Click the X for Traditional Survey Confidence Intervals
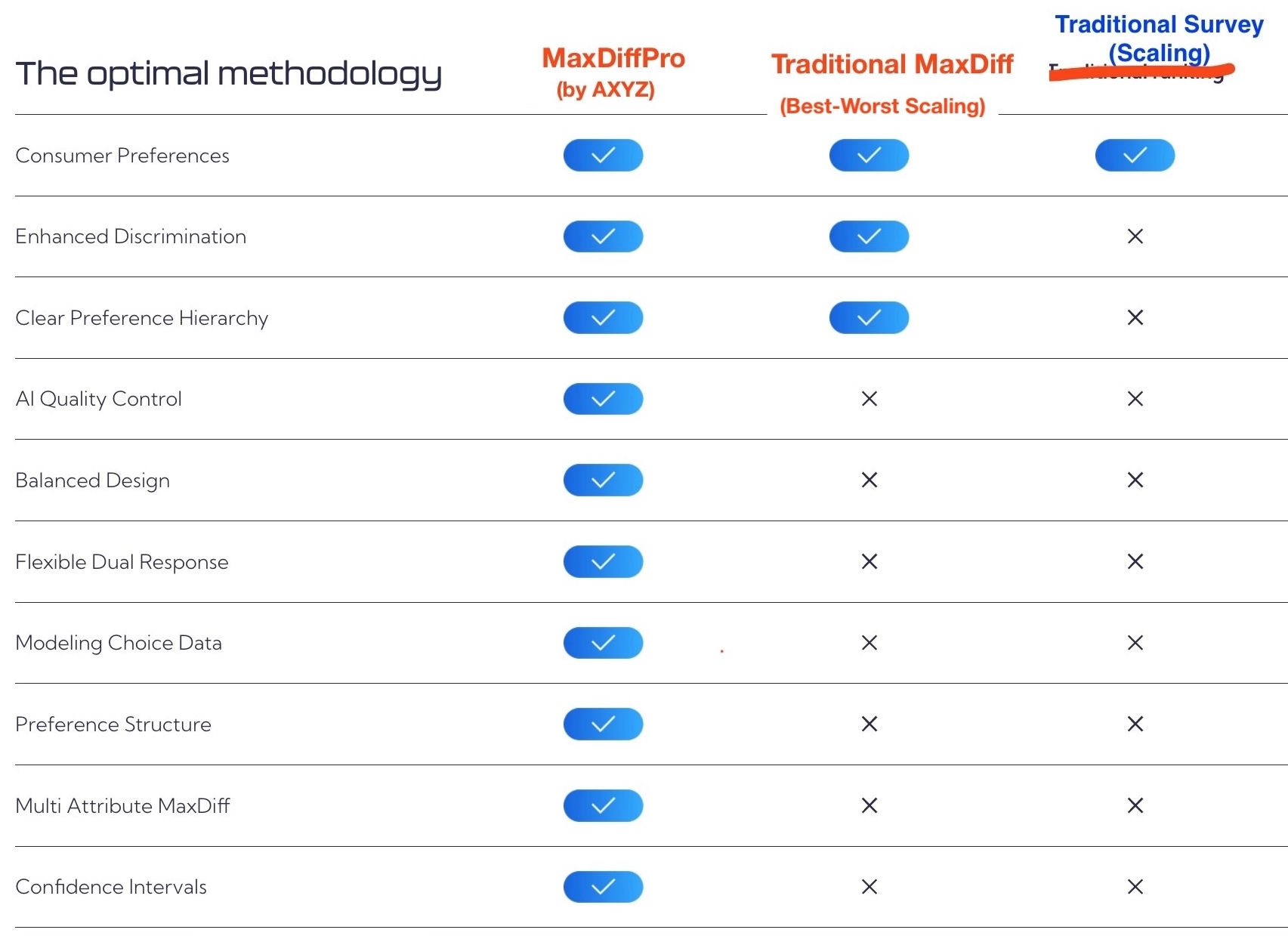This screenshot has height=936, width=1288. [1135, 887]
